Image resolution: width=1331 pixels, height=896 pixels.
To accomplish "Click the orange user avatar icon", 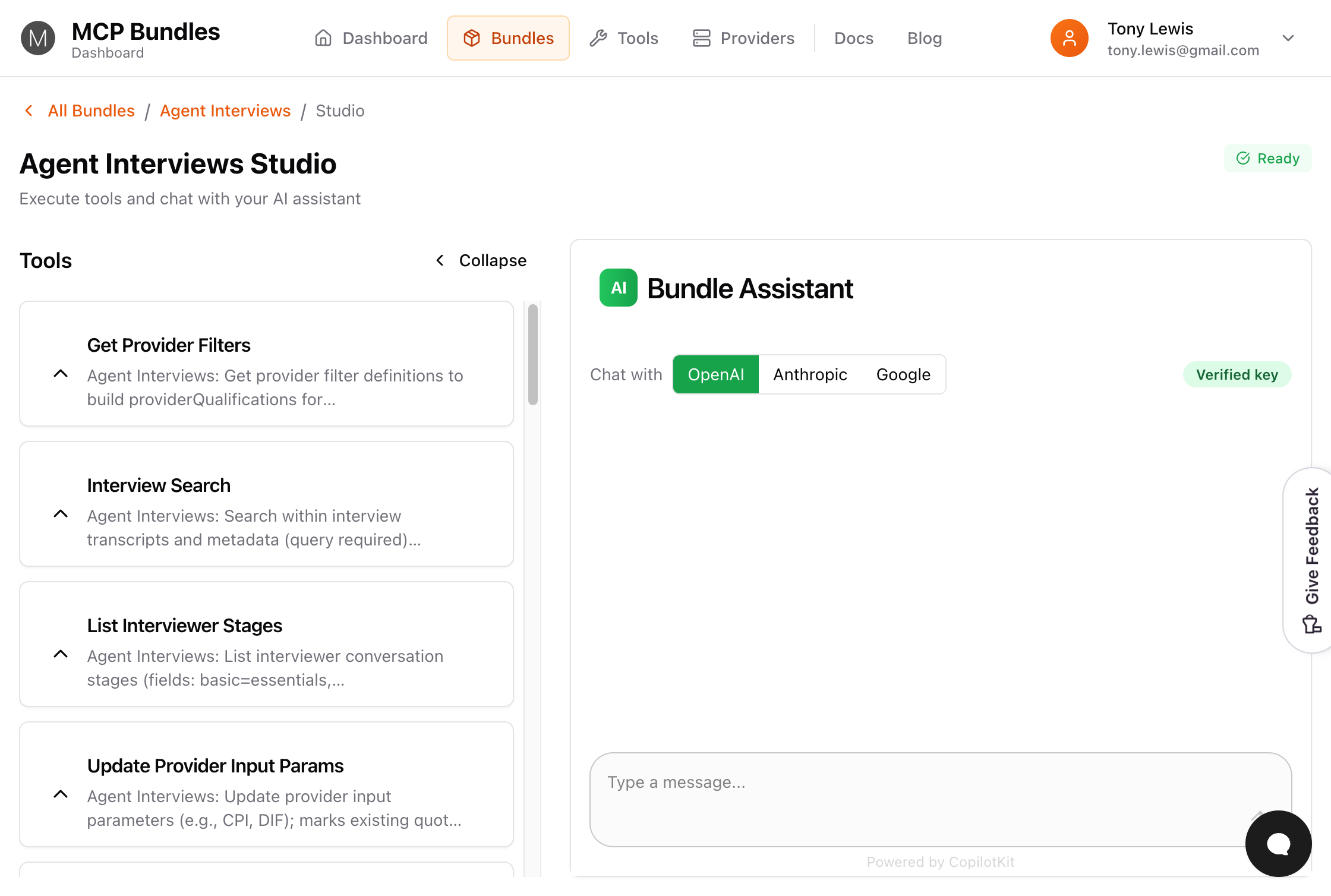I will click(1069, 38).
